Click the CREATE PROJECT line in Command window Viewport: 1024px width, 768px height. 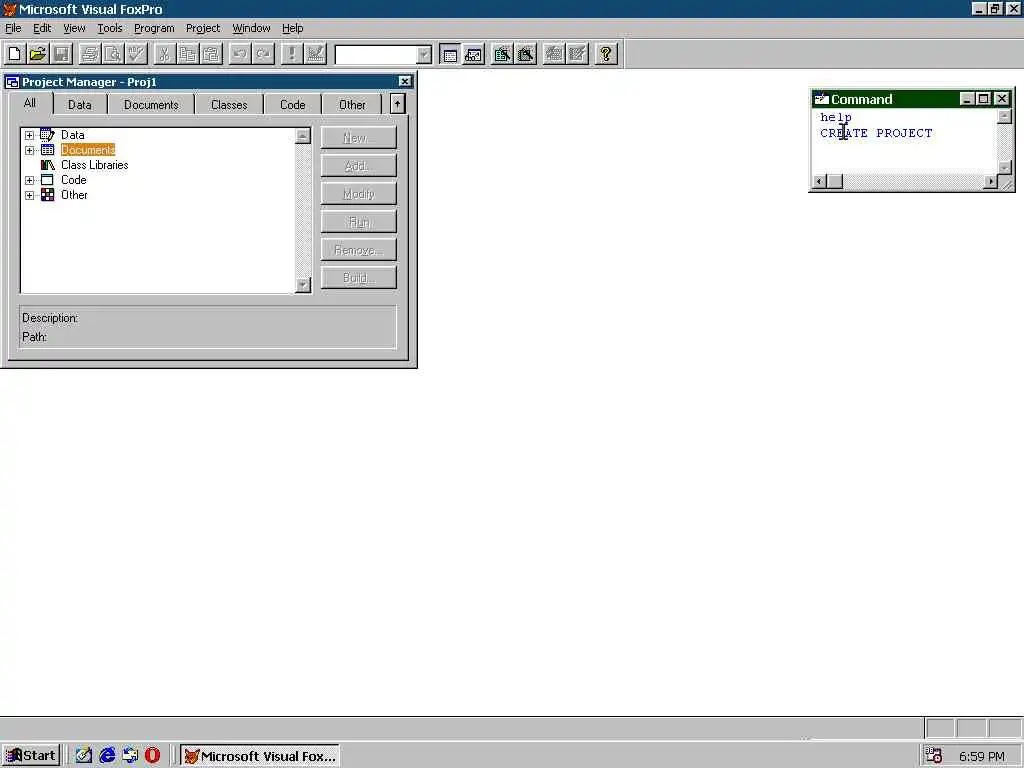tap(876, 133)
